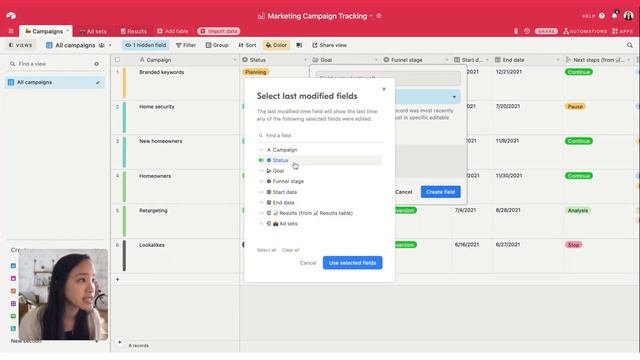Open the Funnel stage column dropdown arrow
Screen dimensions: 640x360
(446, 60)
